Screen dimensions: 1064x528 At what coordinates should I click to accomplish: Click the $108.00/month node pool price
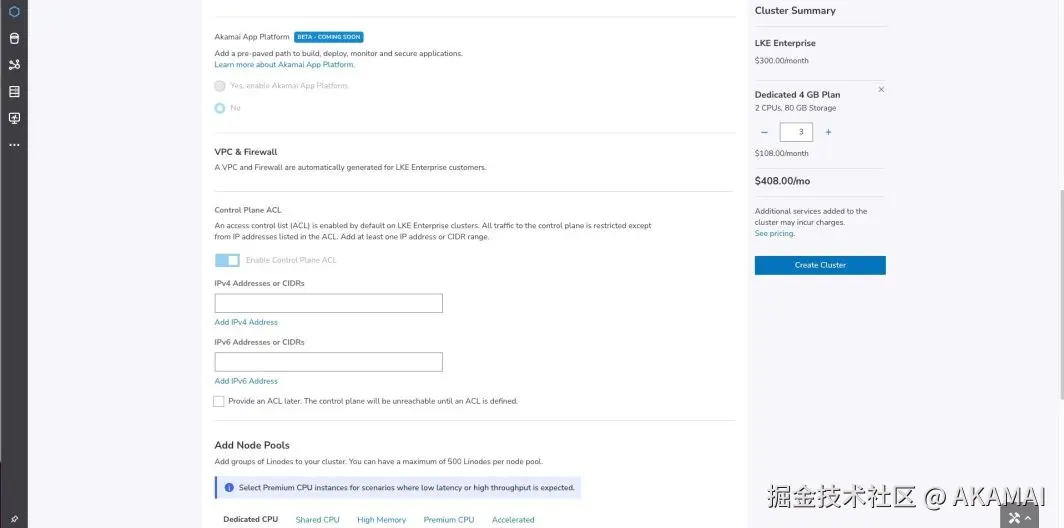[x=782, y=153]
